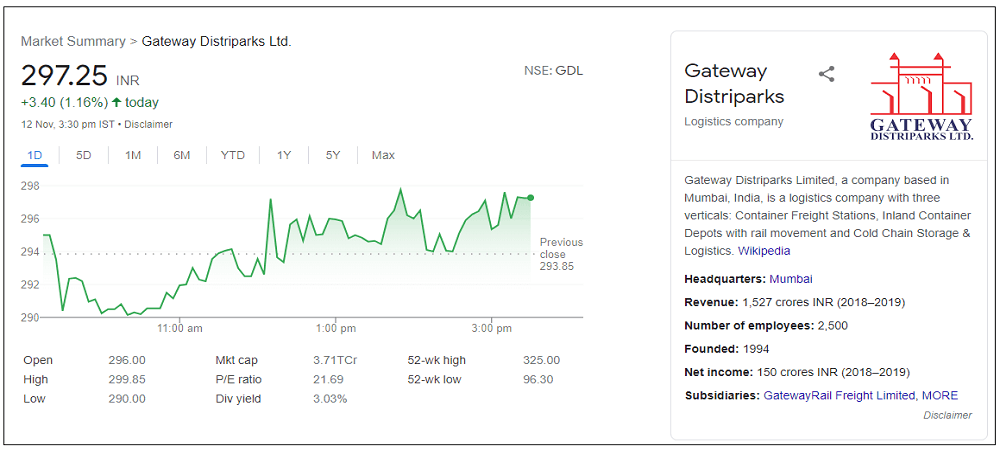Click the Net income 150 crores entry
The image size is (1000, 450).
(797, 372)
